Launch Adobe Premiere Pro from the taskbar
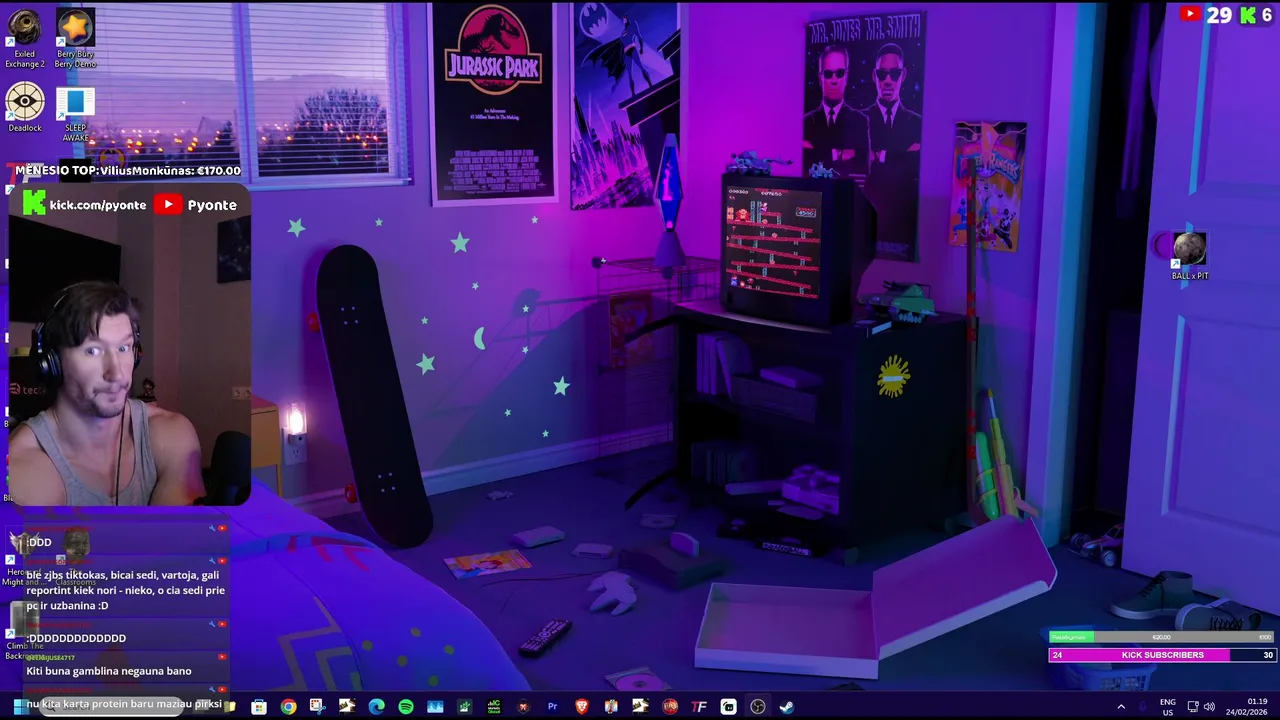Viewport: 1280px width, 720px height. pyautogui.click(x=552, y=707)
